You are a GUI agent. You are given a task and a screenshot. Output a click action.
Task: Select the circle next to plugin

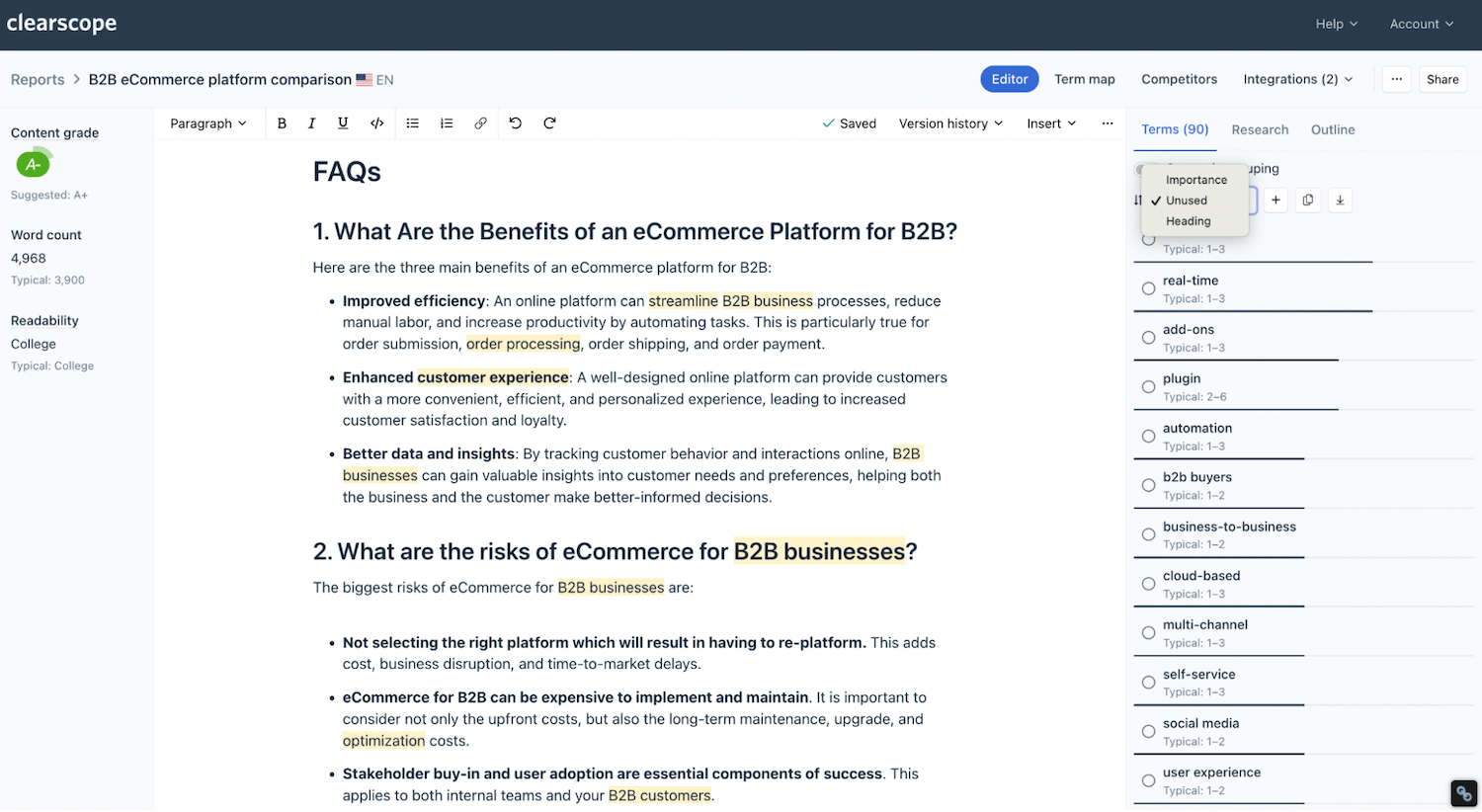1148,387
